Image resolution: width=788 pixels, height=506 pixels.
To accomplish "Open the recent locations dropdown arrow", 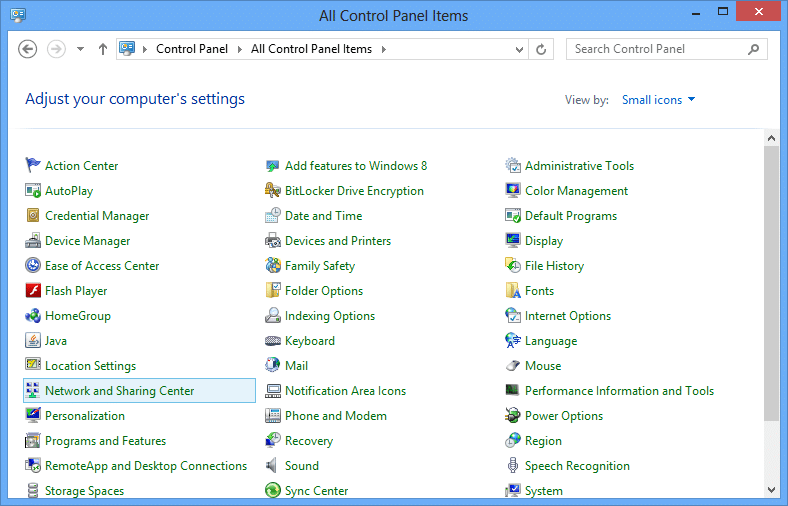I will (x=80, y=49).
